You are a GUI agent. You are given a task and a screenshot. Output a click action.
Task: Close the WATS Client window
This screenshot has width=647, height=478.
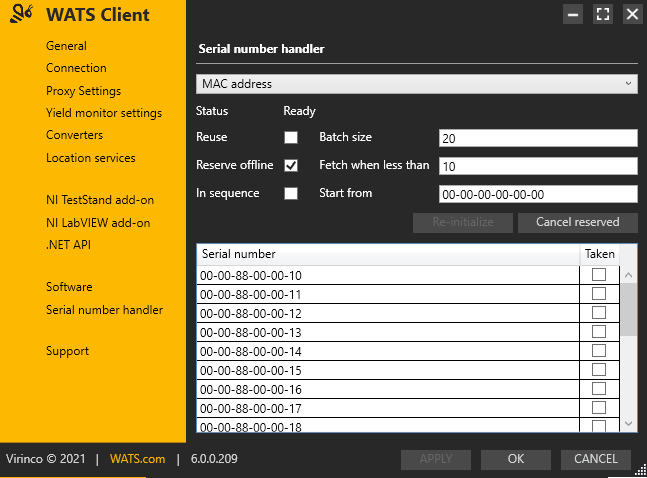coord(633,14)
